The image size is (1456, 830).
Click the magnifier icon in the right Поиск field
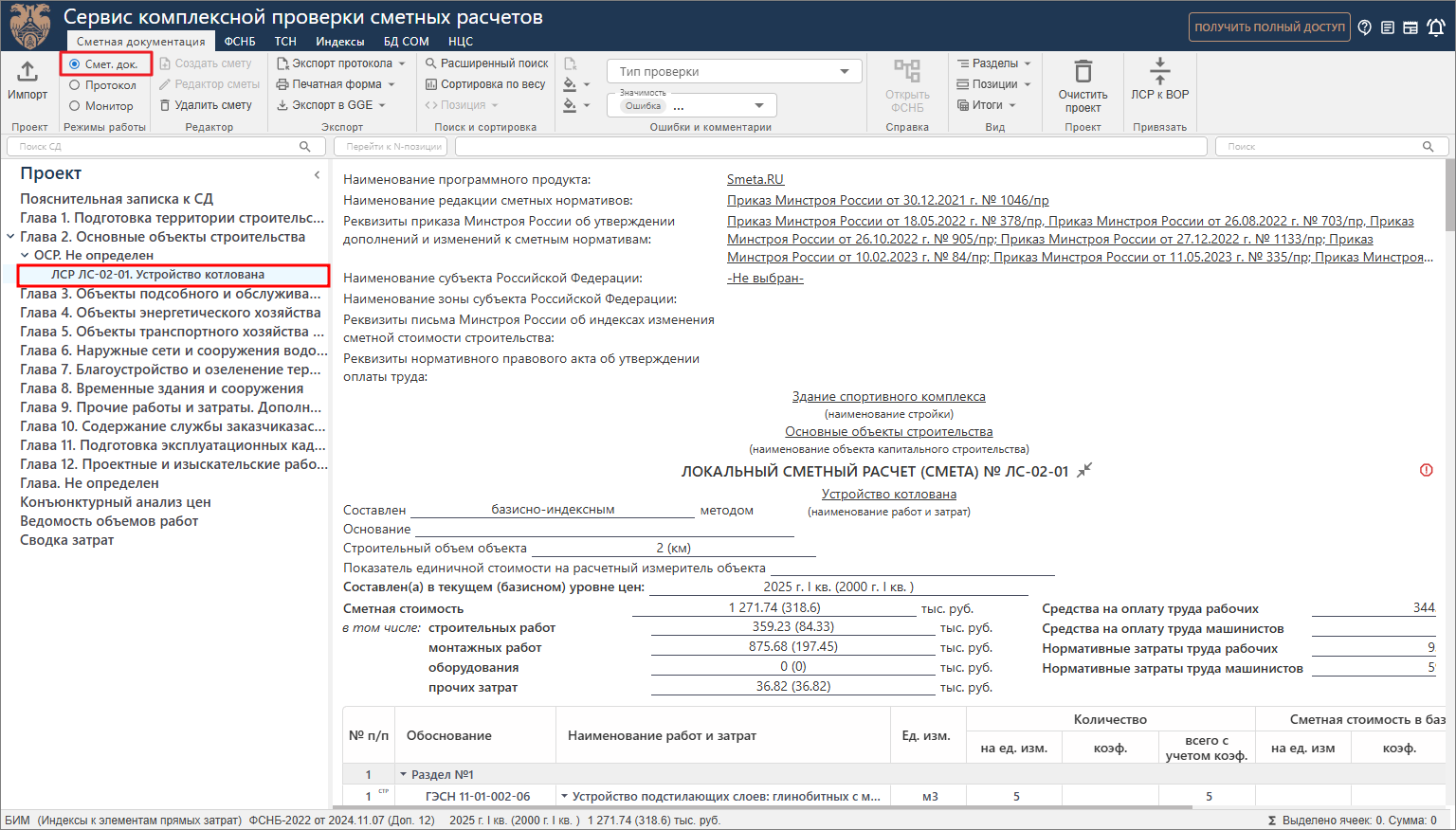click(x=1428, y=146)
